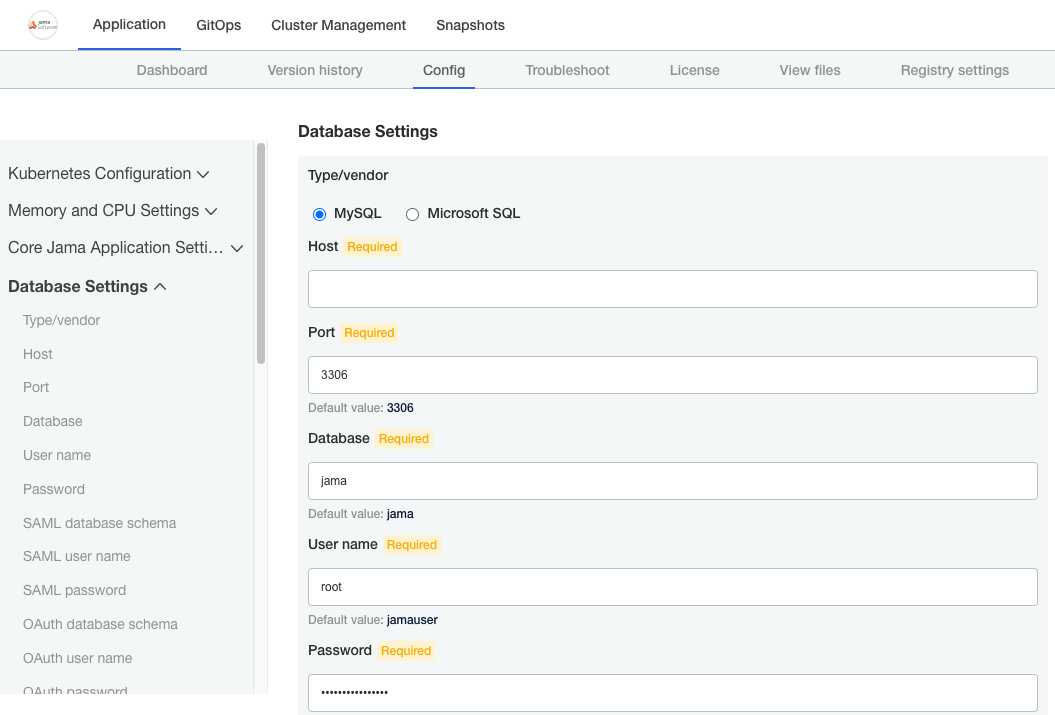Image resolution: width=1055 pixels, height=715 pixels.
Task: Open the Troubleshoot sub-tab
Action: pos(567,70)
